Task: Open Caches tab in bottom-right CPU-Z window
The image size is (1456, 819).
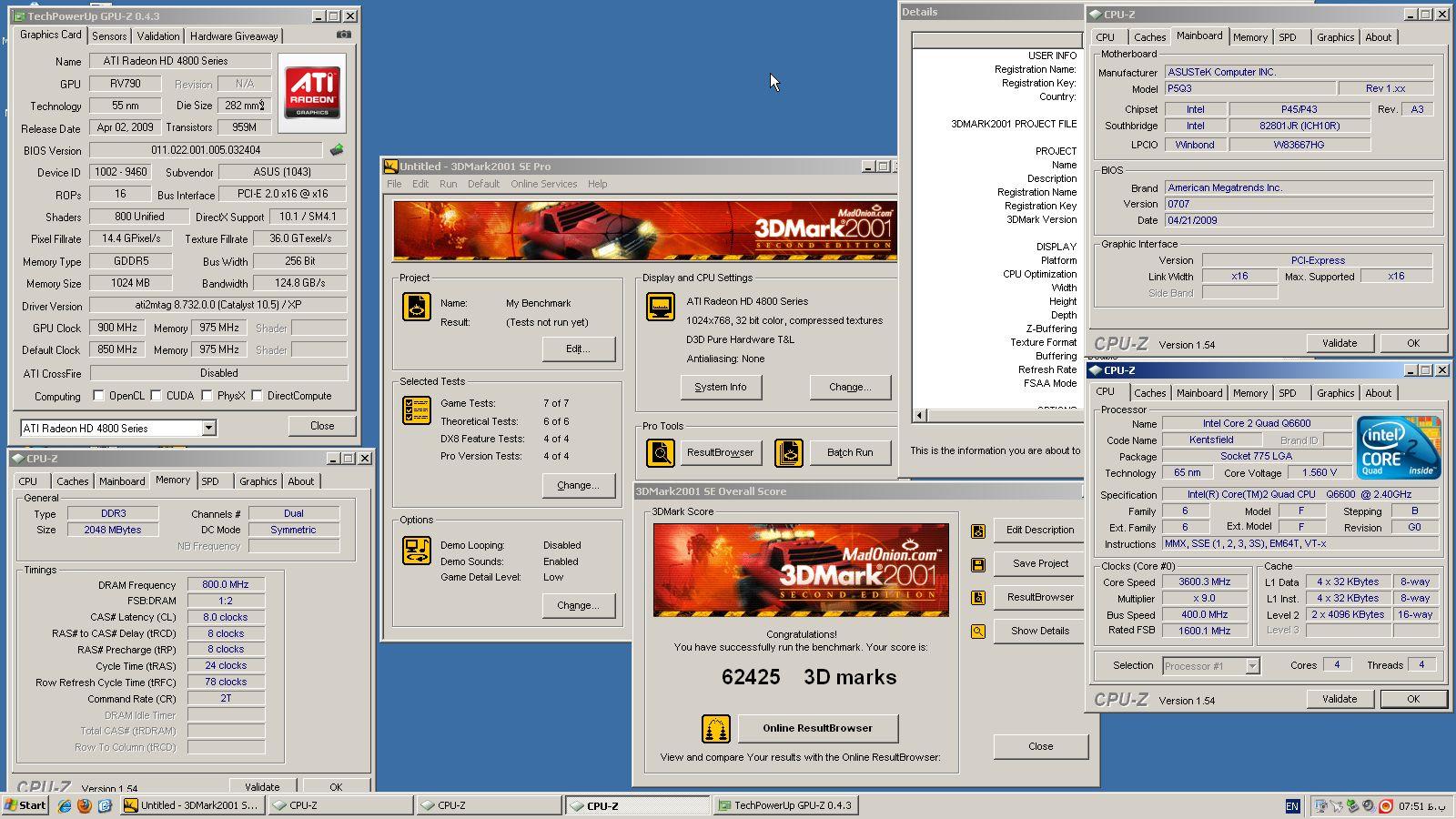Action: (x=1149, y=393)
